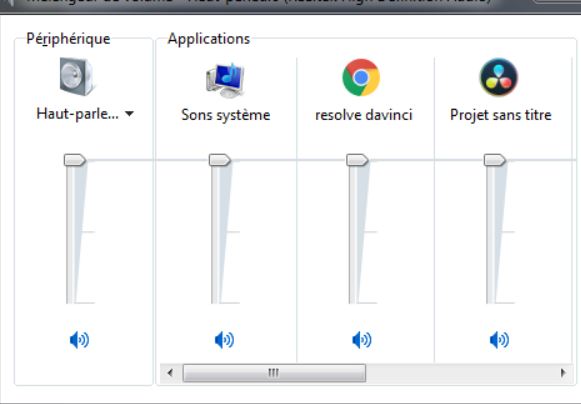Screen dimensions: 581x404
Task: Click the Haut-parle... device name label
Action: point(77,114)
